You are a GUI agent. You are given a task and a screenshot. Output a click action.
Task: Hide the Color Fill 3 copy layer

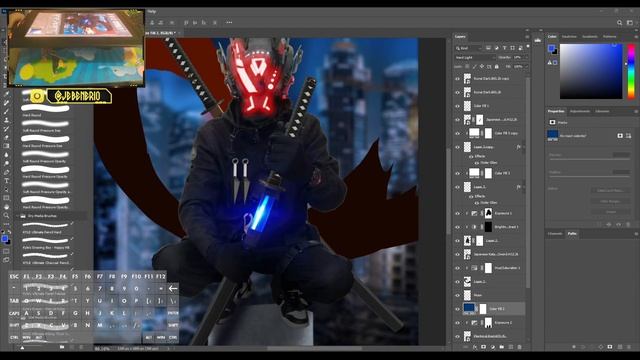[x=458, y=133]
